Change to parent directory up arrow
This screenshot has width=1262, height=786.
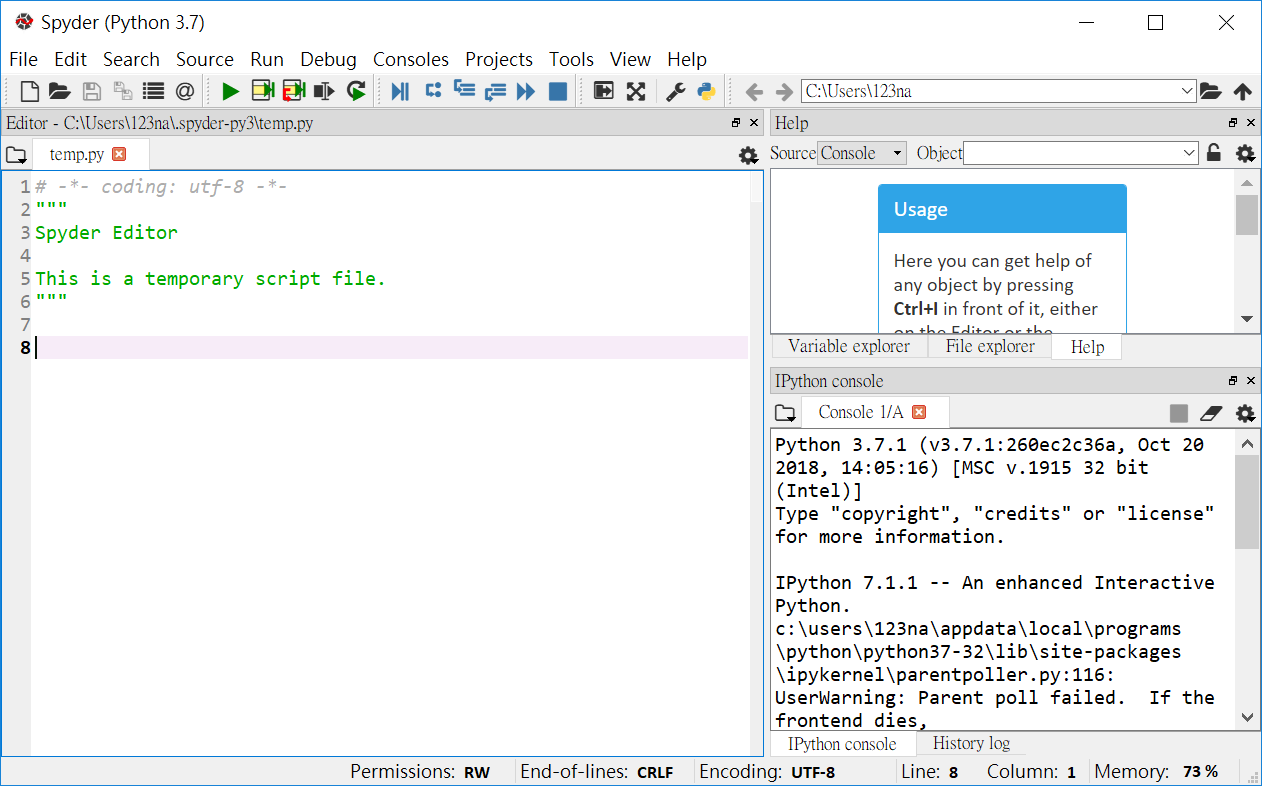(x=1243, y=92)
